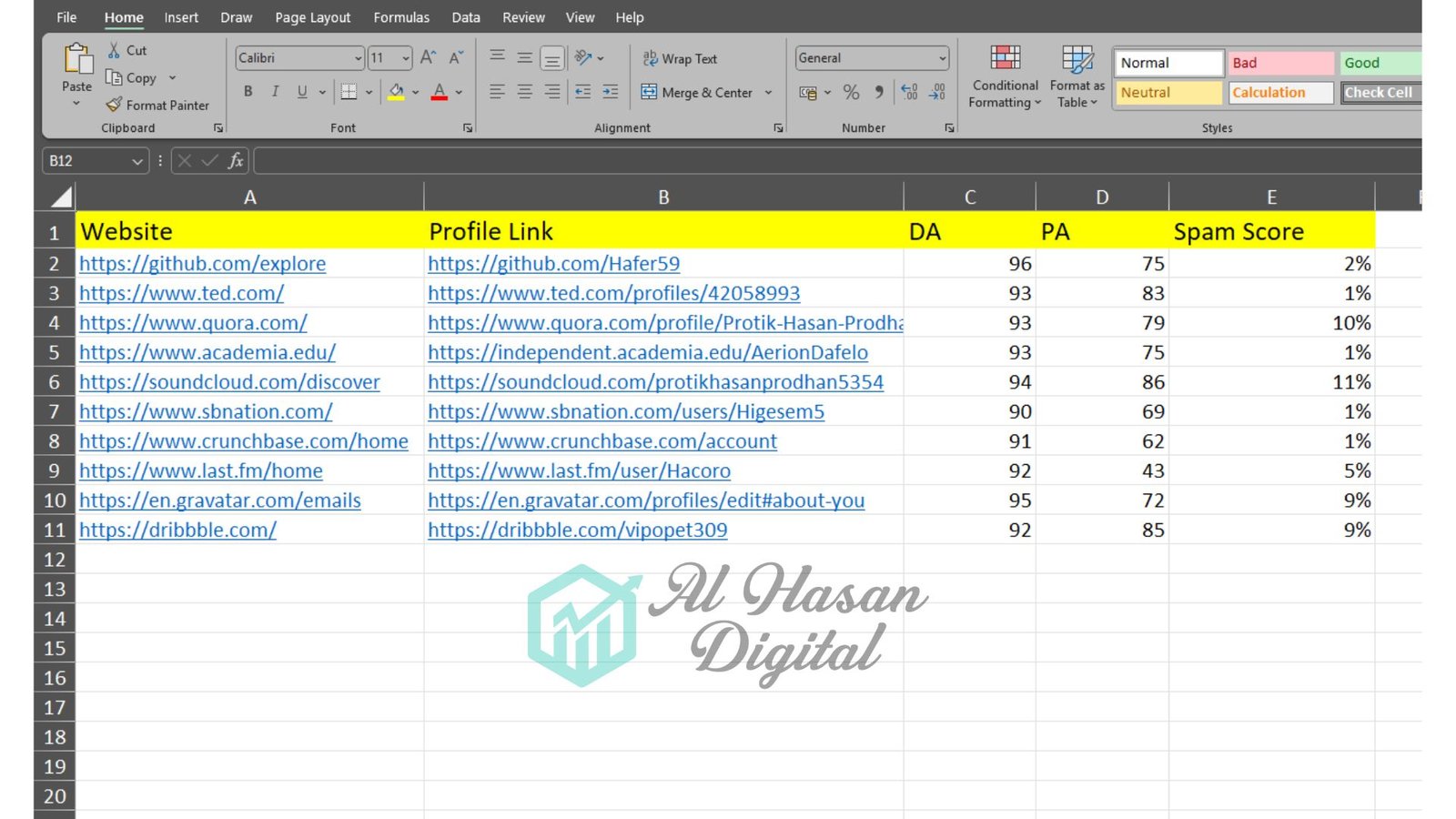Open Format as Table gallery
Viewport: 1456px width, 819px height.
coord(1077,77)
